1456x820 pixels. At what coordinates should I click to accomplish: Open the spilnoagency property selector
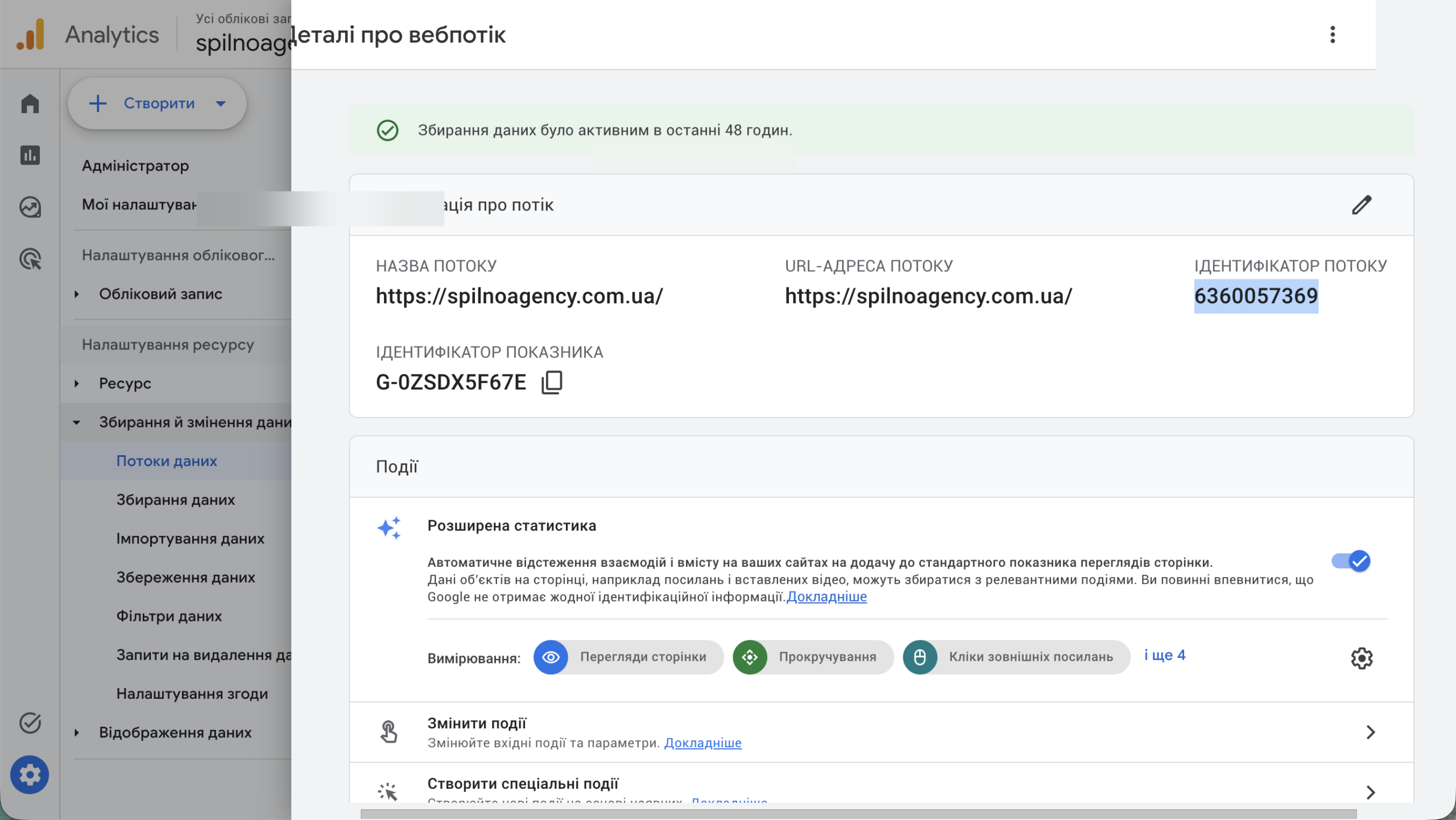[x=243, y=43]
